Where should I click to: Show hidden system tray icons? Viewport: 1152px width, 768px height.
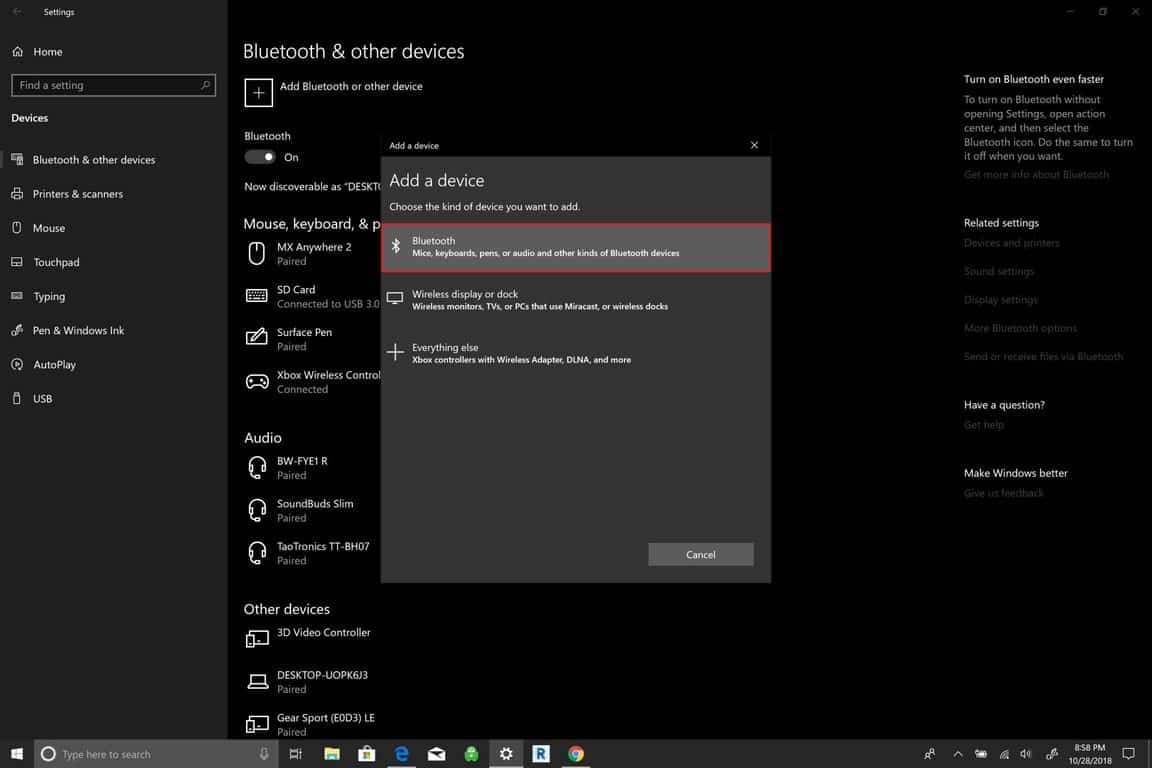(x=957, y=753)
